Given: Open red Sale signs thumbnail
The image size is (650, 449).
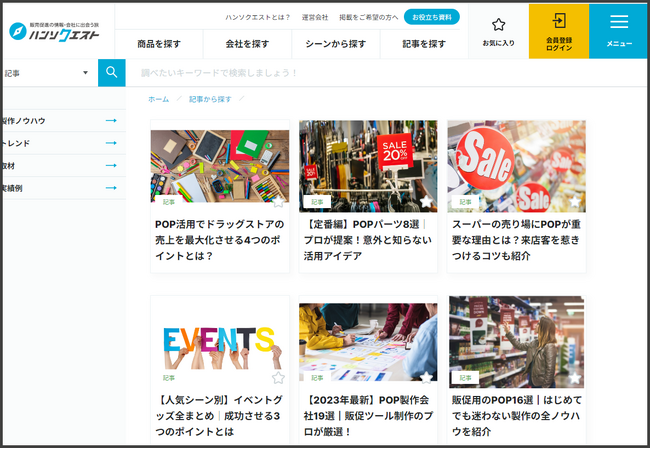Looking at the screenshot, I should (x=517, y=166).
